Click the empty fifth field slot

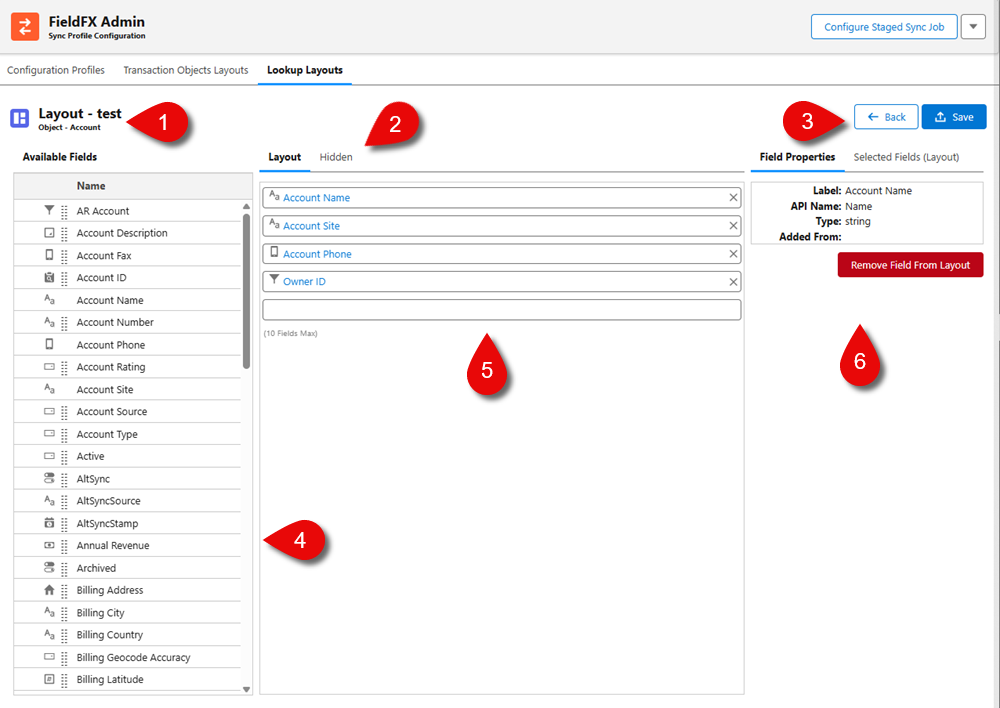coord(500,309)
